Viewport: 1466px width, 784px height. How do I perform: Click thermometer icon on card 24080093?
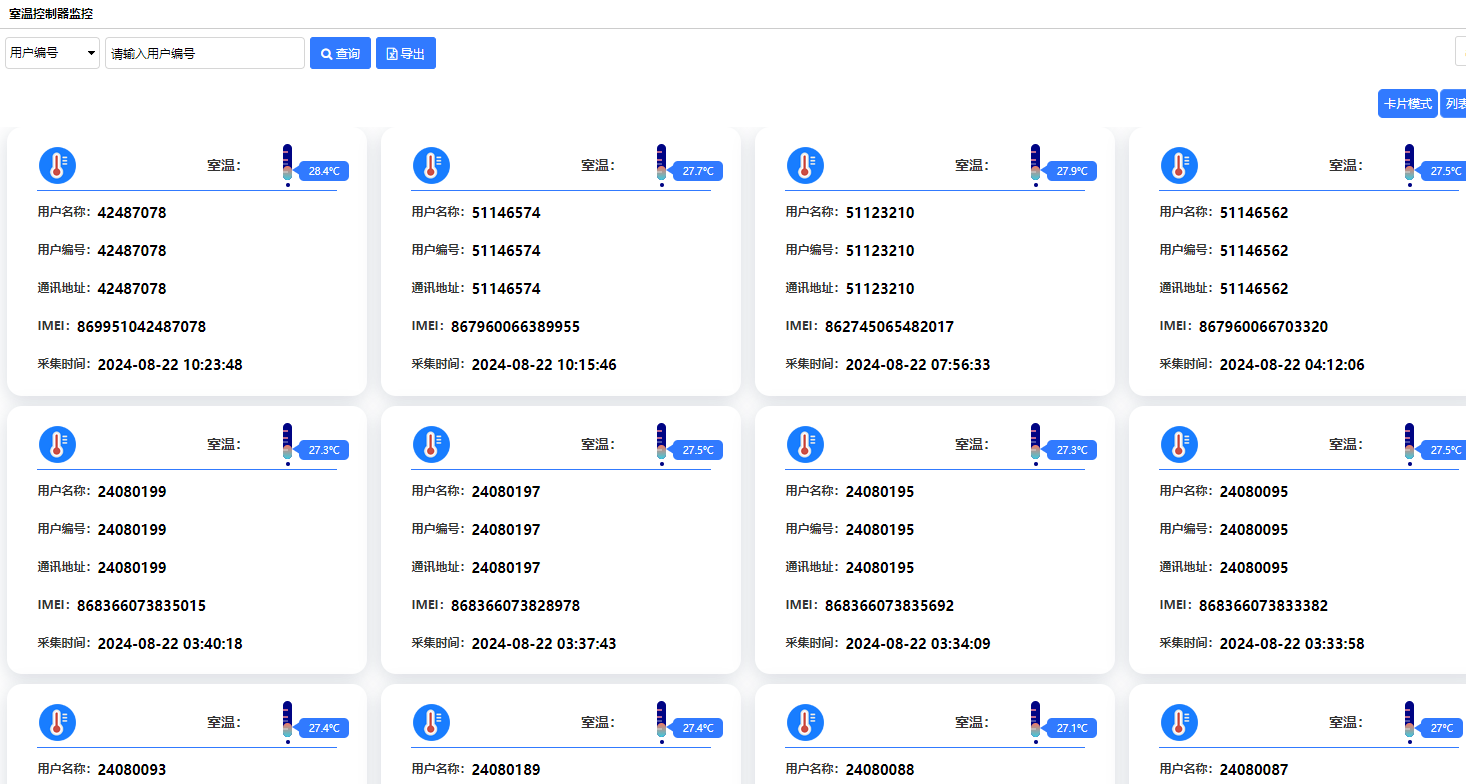pos(57,722)
